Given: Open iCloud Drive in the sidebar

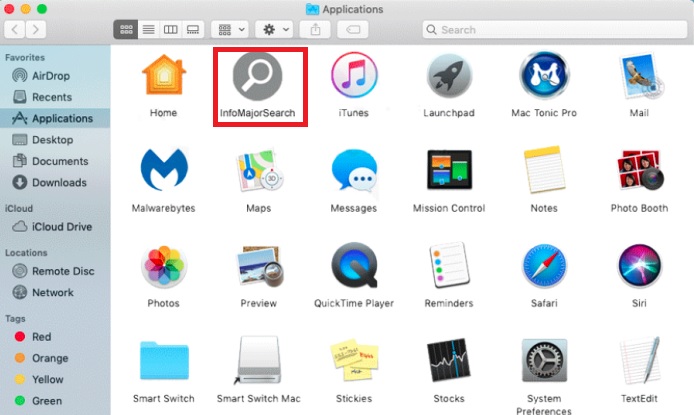Looking at the screenshot, I should pos(55,227).
